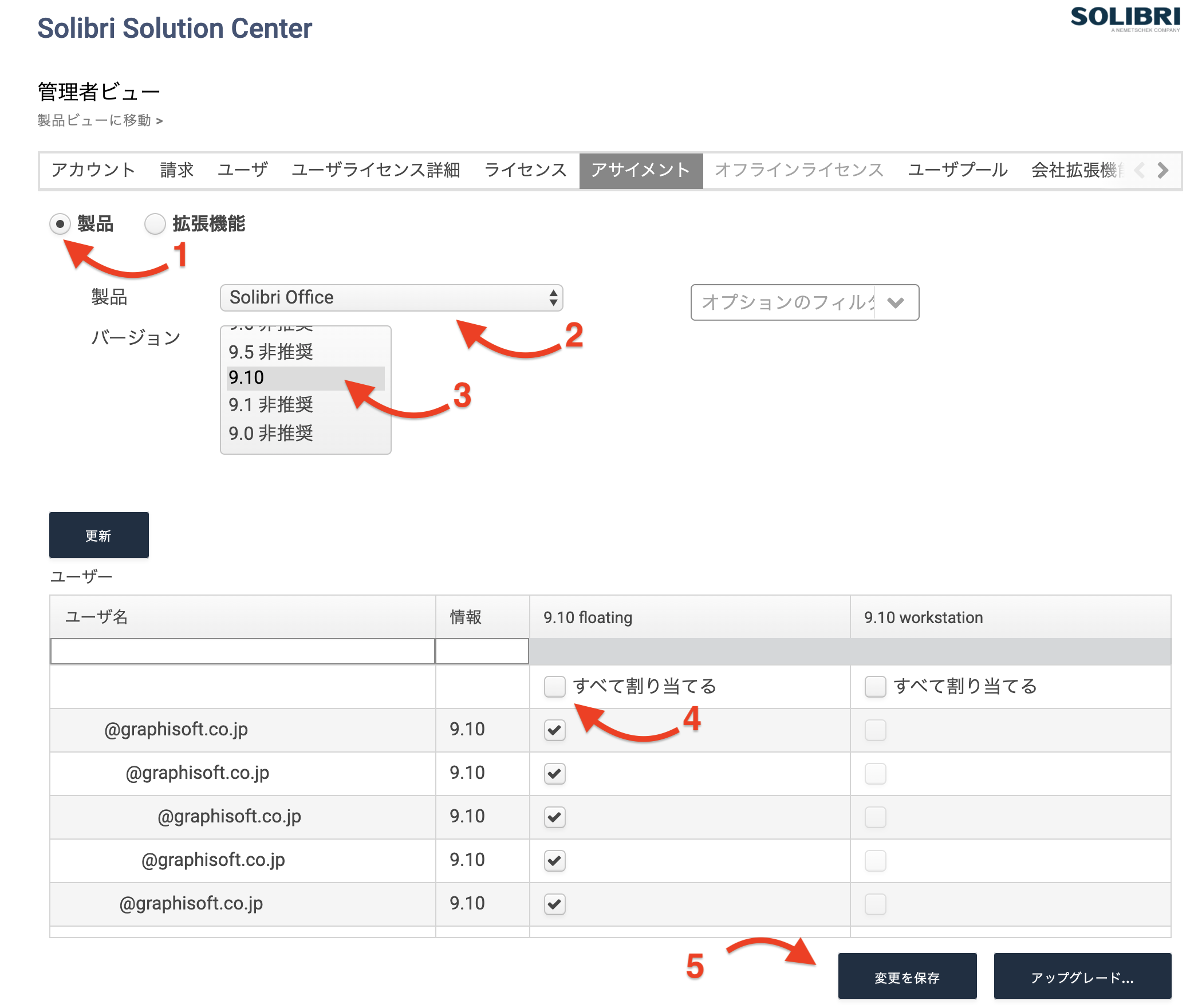Image resolution: width=1198 pixels, height=1008 pixels.
Task: Open the ユーザライセンス詳細 tab
Action: 376,170
